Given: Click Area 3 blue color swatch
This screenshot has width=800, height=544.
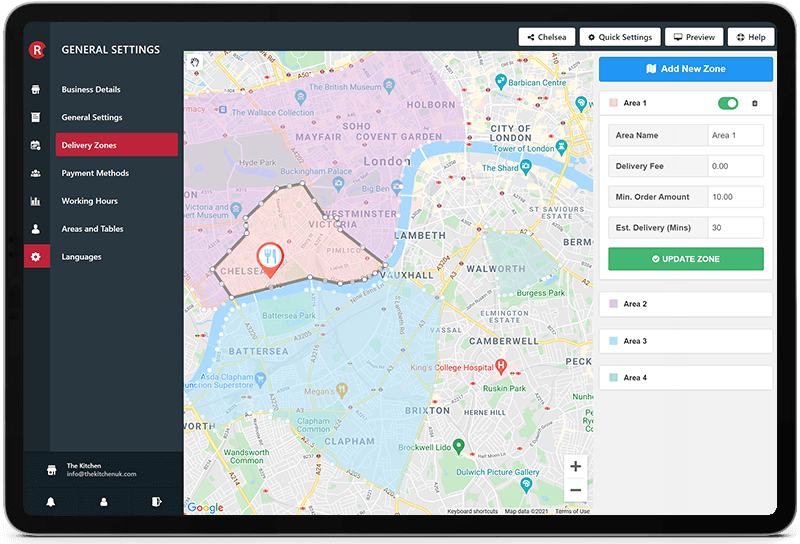Looking at the screenshot, I should (614, 341).
